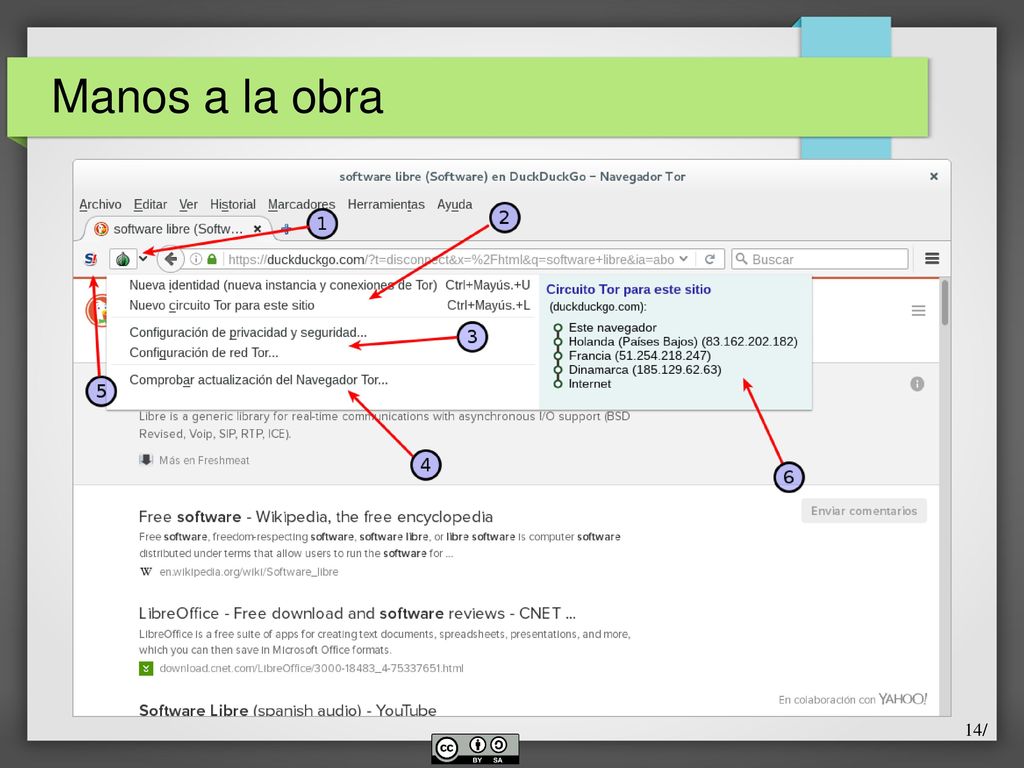Open the Archivo menu
This screenshot has height=768, width=1024.
[100, 204]
